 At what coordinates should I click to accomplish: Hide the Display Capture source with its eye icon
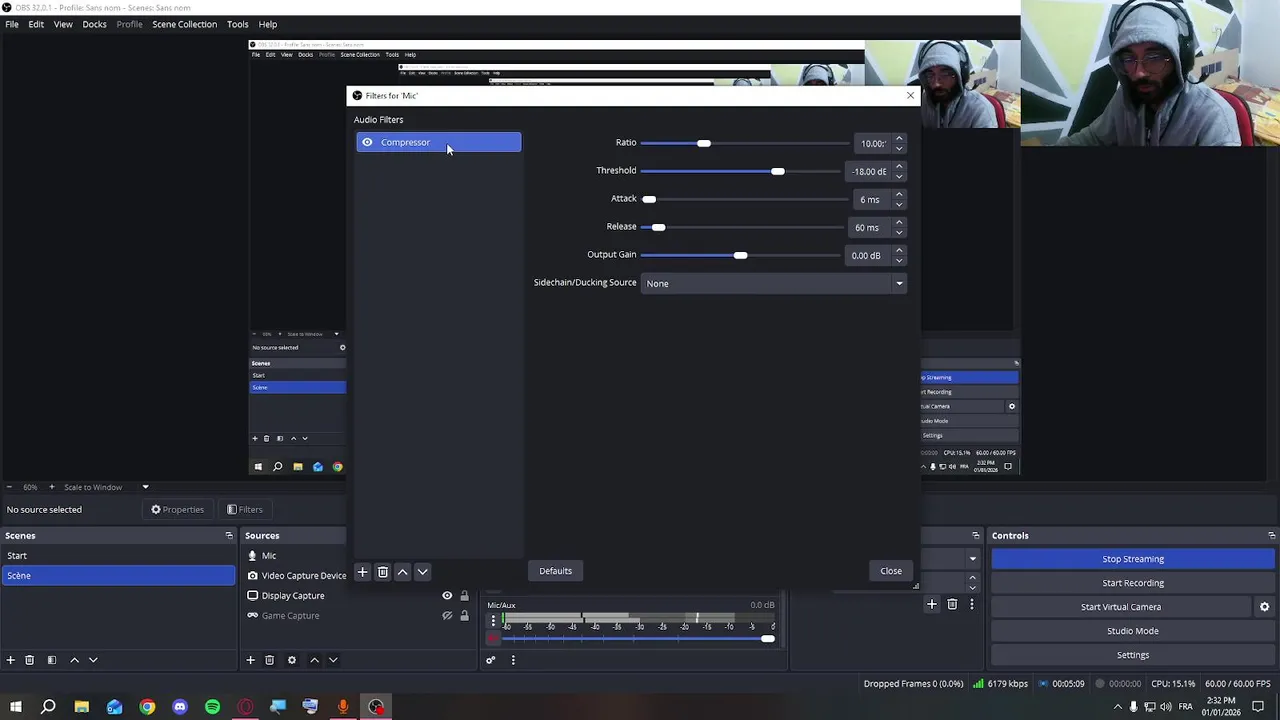[x=447, y=596]
